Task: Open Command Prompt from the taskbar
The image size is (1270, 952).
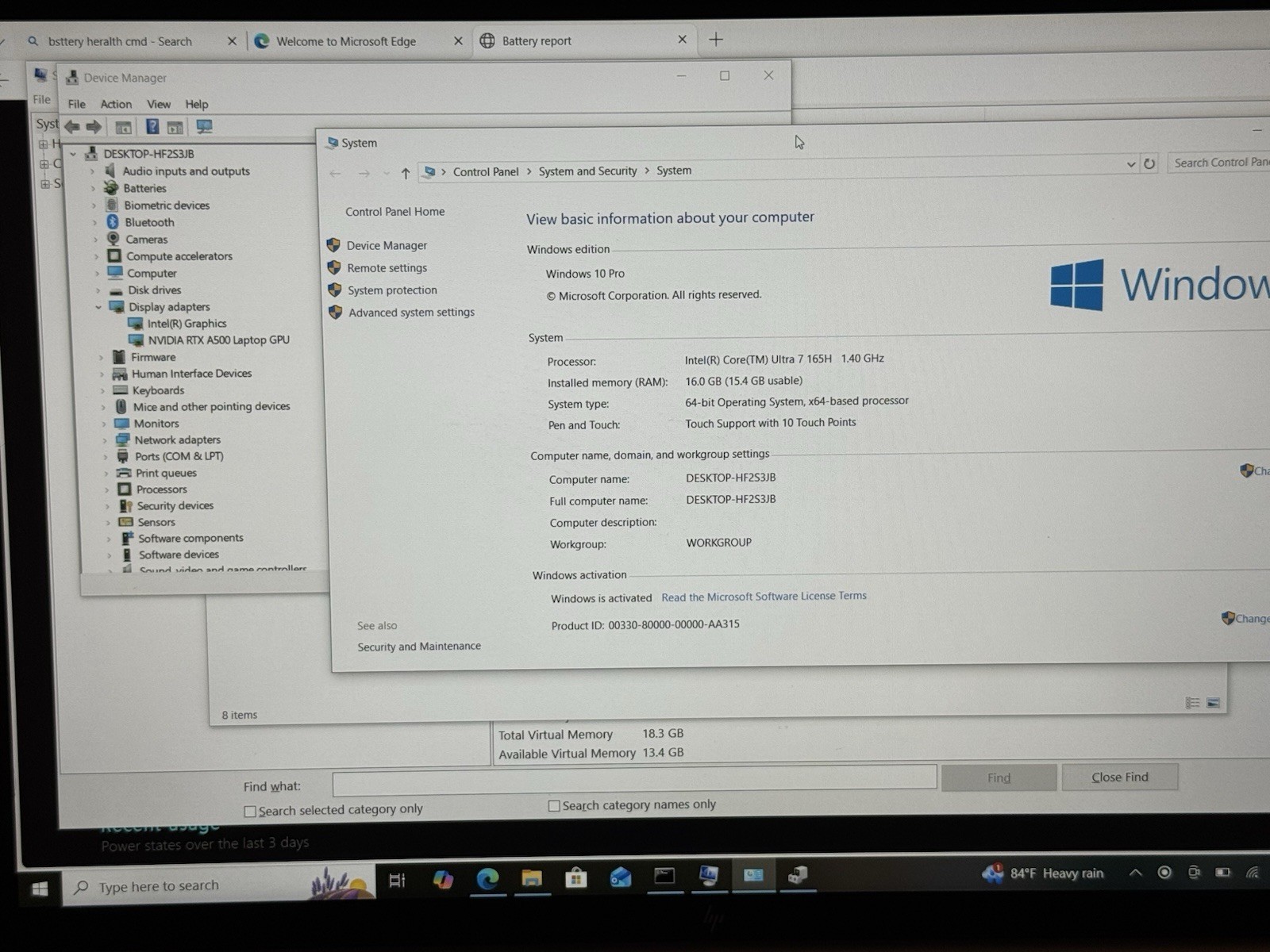Action: (x=664, y=876)
